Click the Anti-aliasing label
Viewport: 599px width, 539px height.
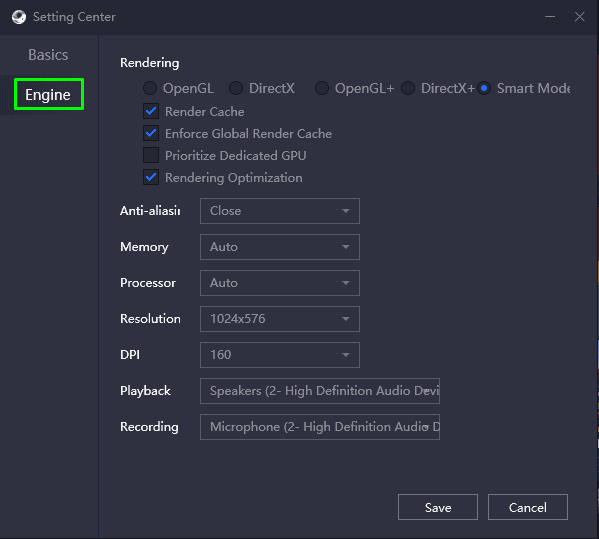(x=150, y=211)
